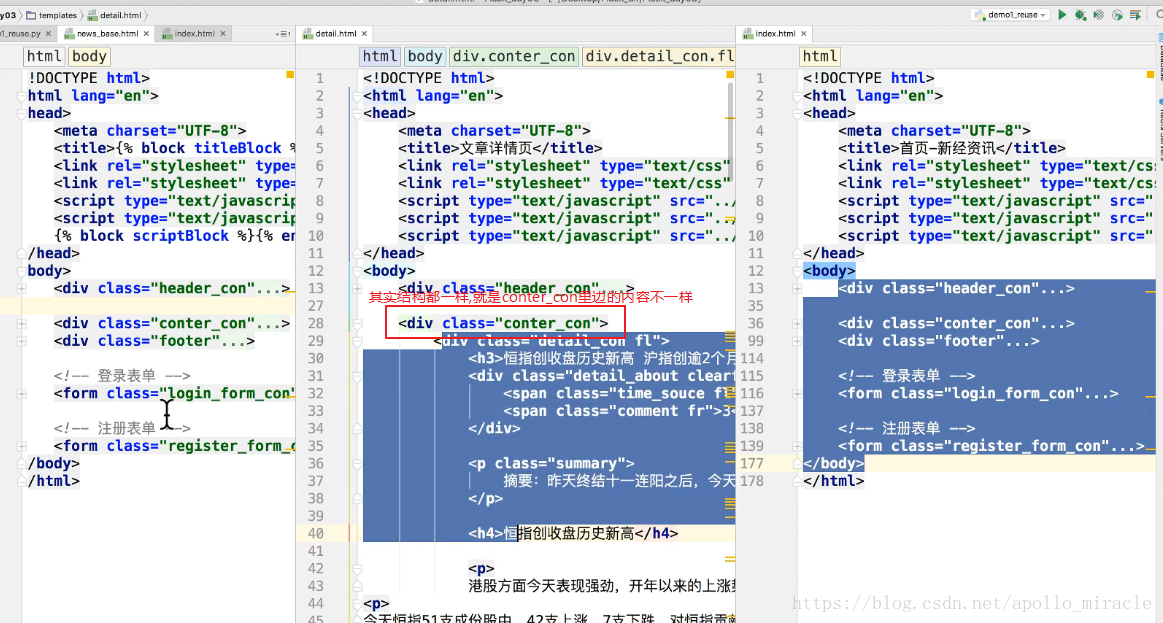Expand header_con fold on line 13 in right pane
The height and width of the screenshot is (623, 1163).
click(797, 289)
